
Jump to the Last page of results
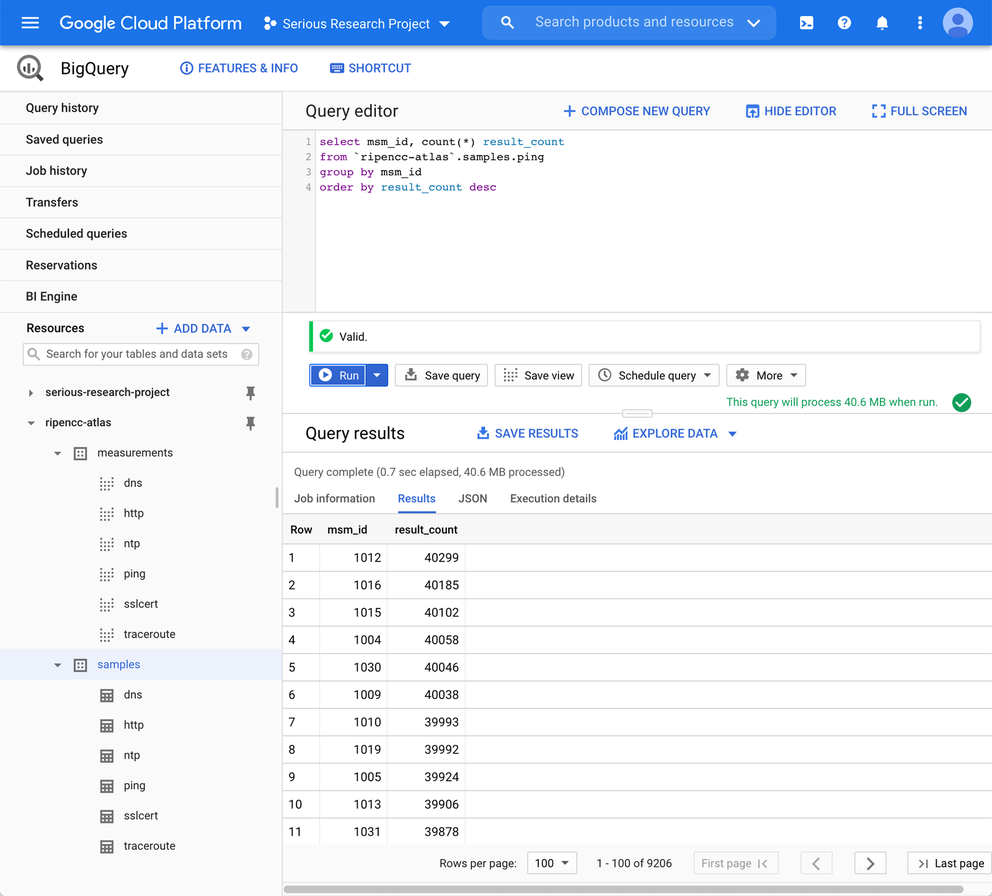[x=950, y=863]
